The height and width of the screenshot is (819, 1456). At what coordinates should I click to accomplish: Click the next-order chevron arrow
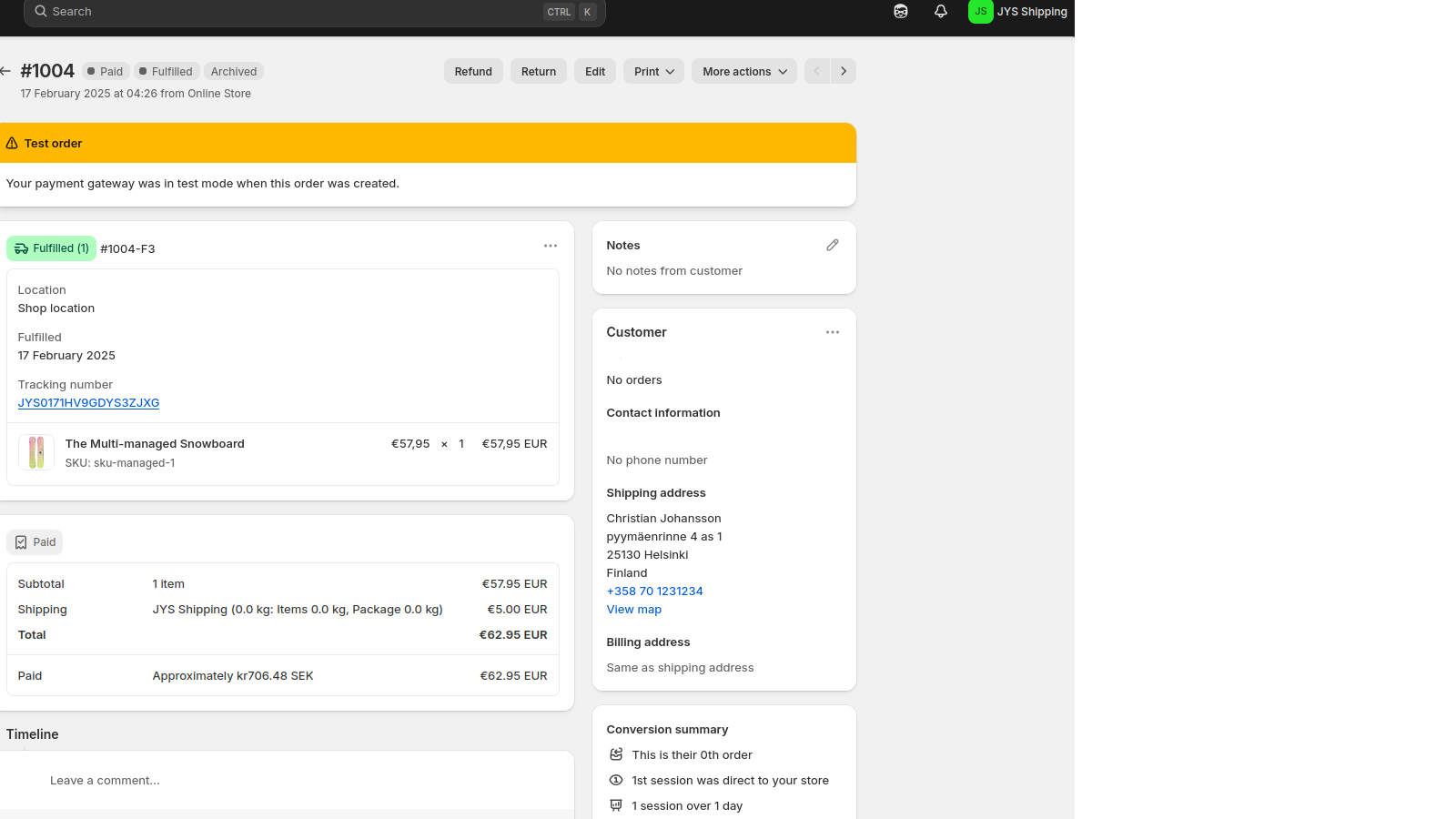click(843, 71)
